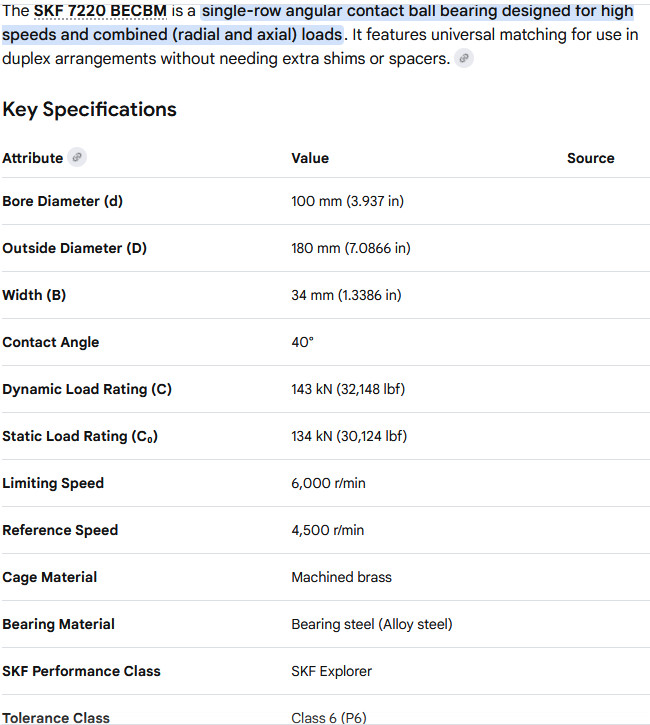This screenshot has width=650, height=725.
Task: Select the Key Specifications heading
Action: click(90, 110)
